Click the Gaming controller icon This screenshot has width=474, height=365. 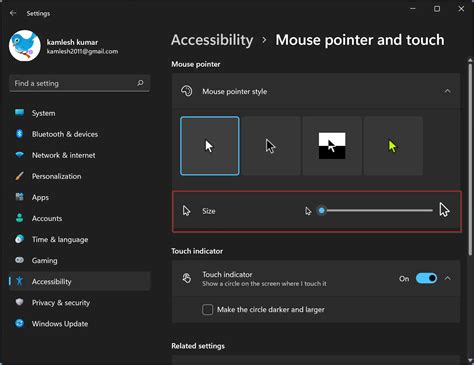[19, 260]
